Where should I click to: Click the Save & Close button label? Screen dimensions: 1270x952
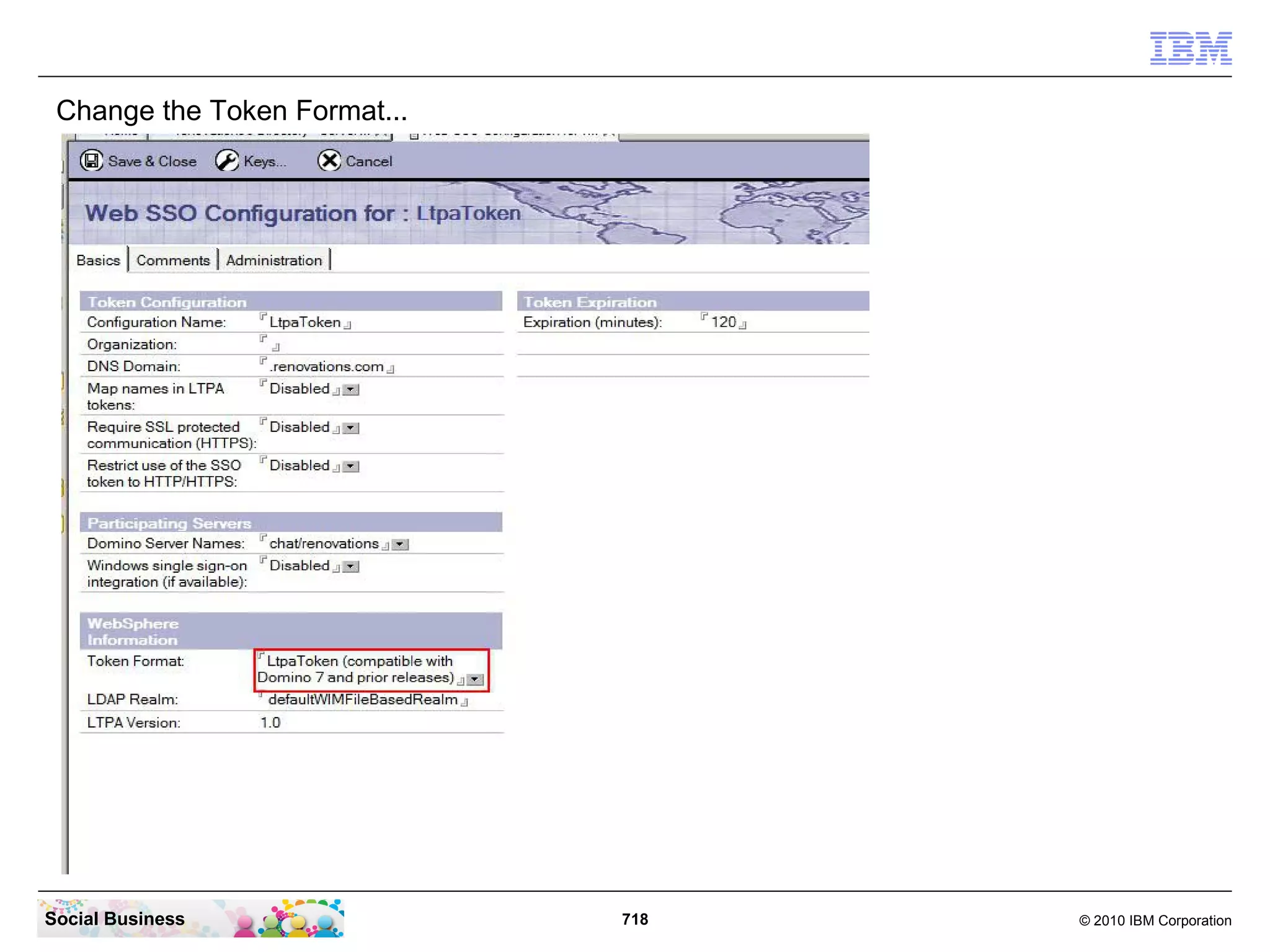click(x=152, y=161)
